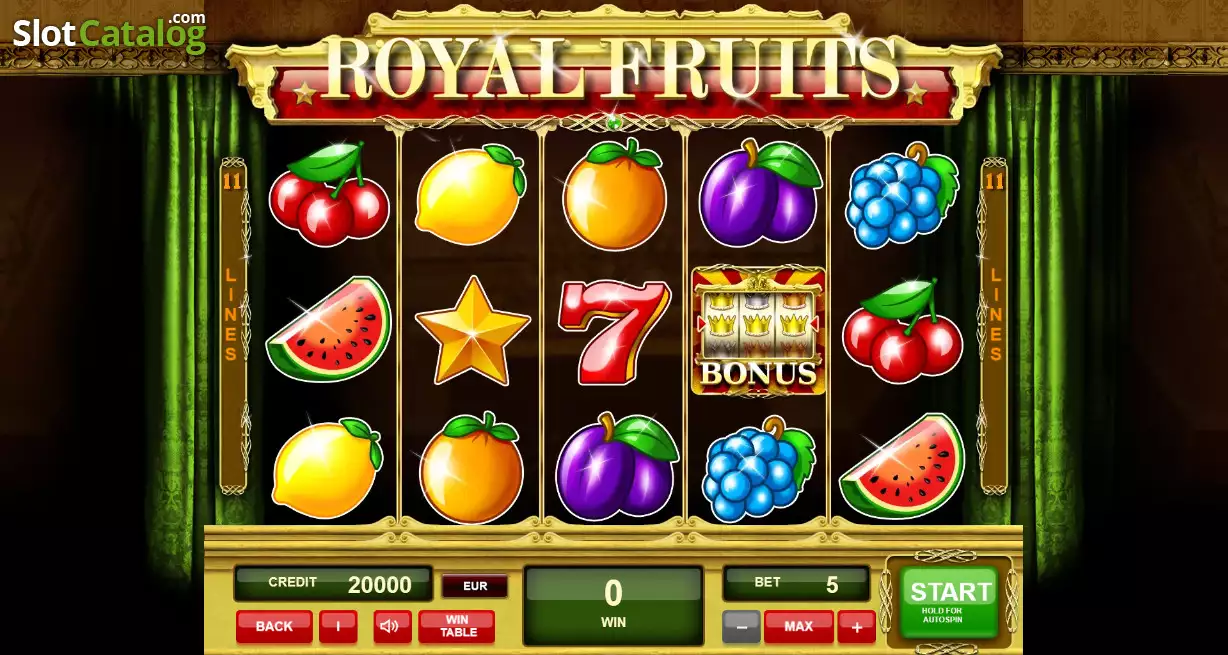Viewport: 1228px width, 655px height.
Task: Select the lemon on the second reel top
Action: click(x=471, y=194)
